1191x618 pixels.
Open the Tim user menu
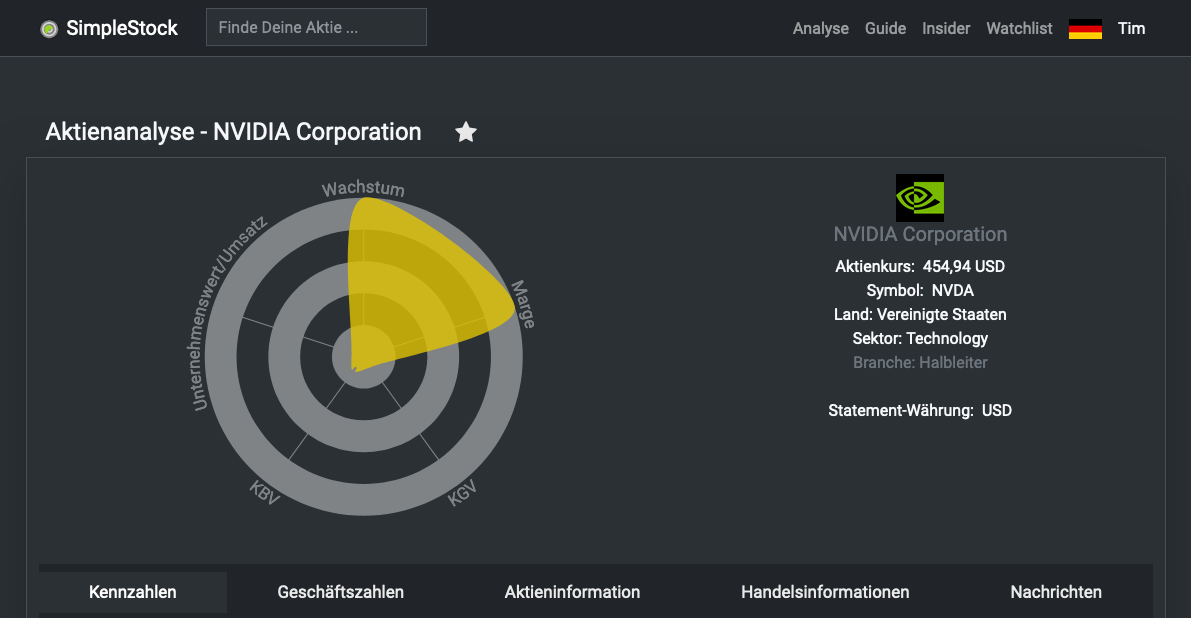pos(1131,28)
